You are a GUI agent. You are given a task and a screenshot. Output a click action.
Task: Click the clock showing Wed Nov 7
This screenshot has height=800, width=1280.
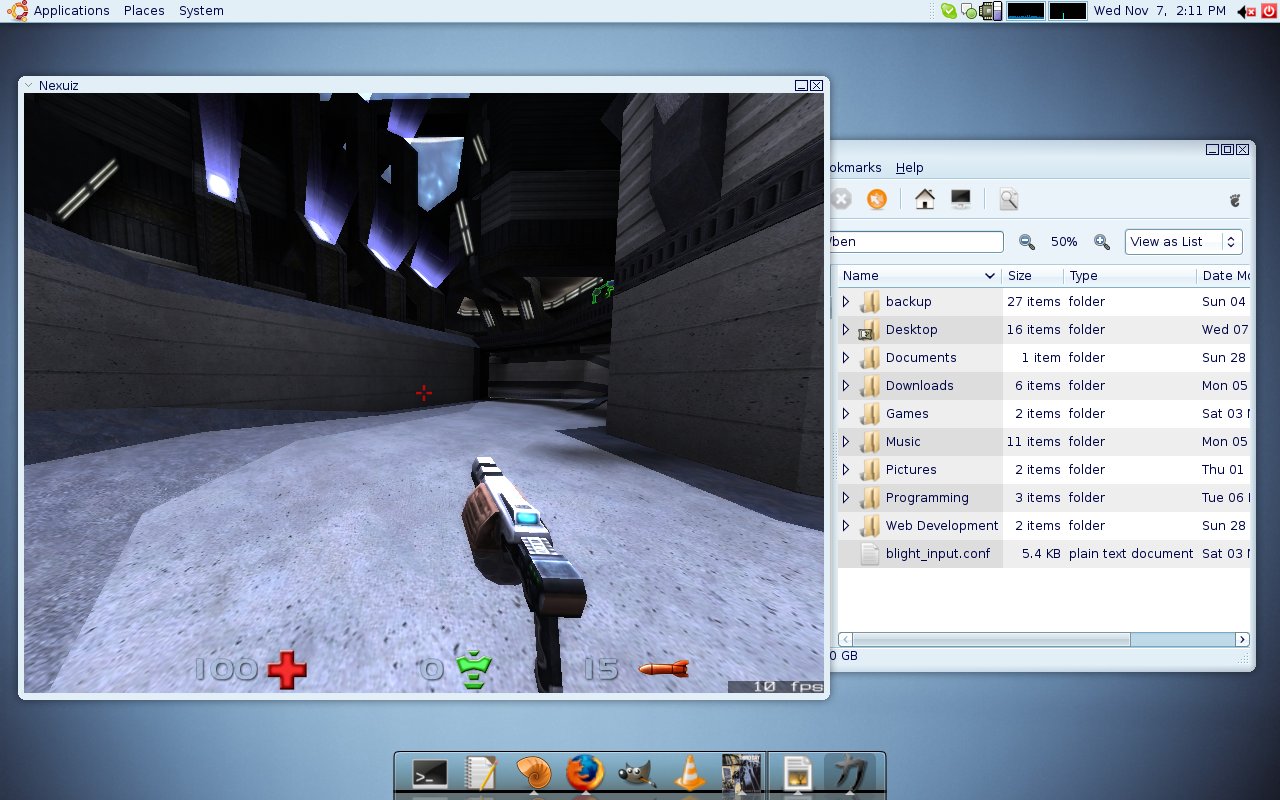tap(1159, 11)
